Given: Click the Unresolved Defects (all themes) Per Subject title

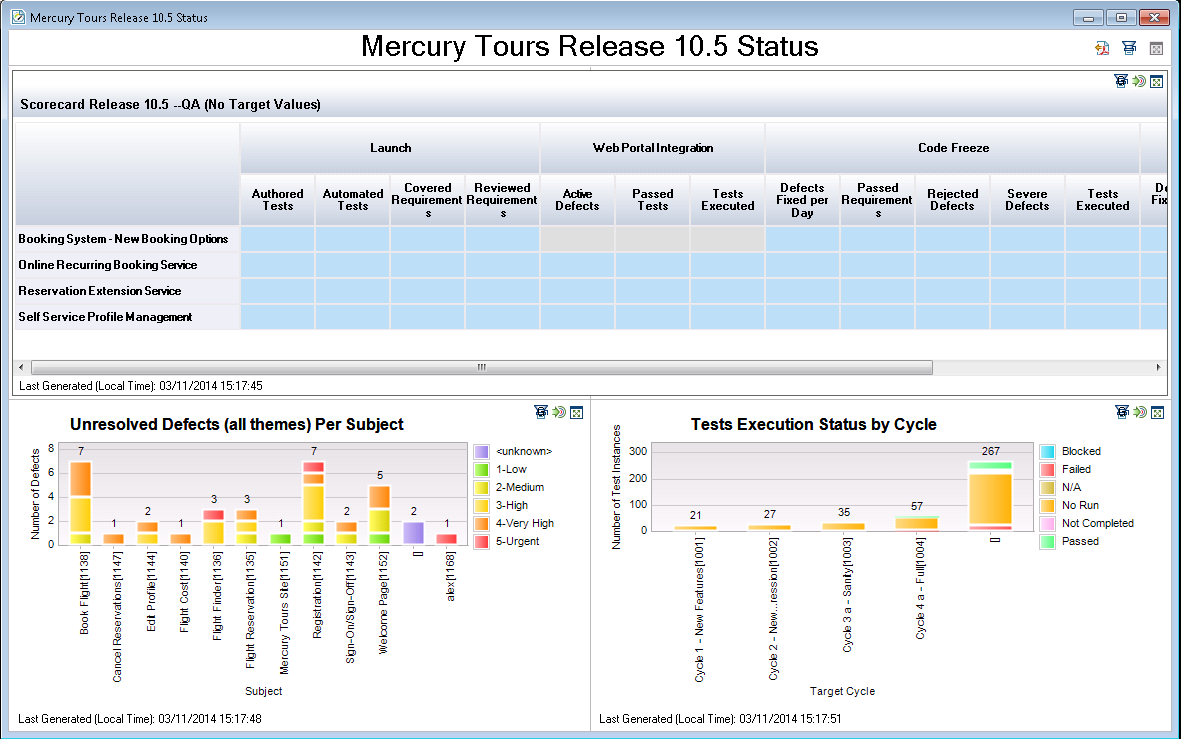Looking at the screenshot, I should (x=237, y=424).
